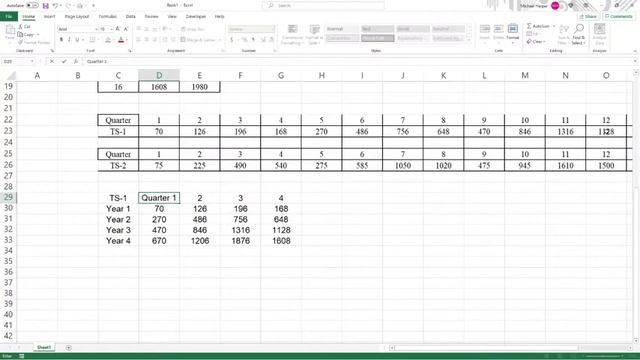Open the Borders icon in Font group
Image resolution: width=640 pixels, height=360 pixels.
click(x=93, y=40)
